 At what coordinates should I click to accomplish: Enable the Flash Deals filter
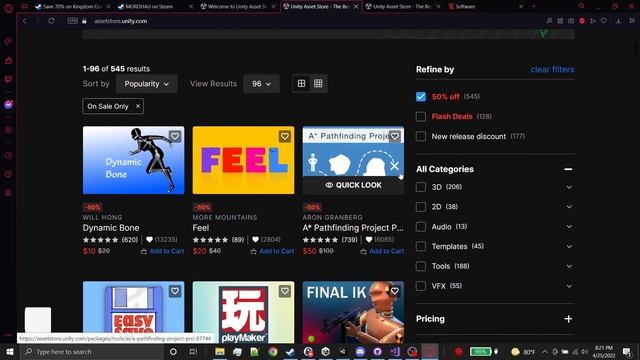tap(421, 117)
